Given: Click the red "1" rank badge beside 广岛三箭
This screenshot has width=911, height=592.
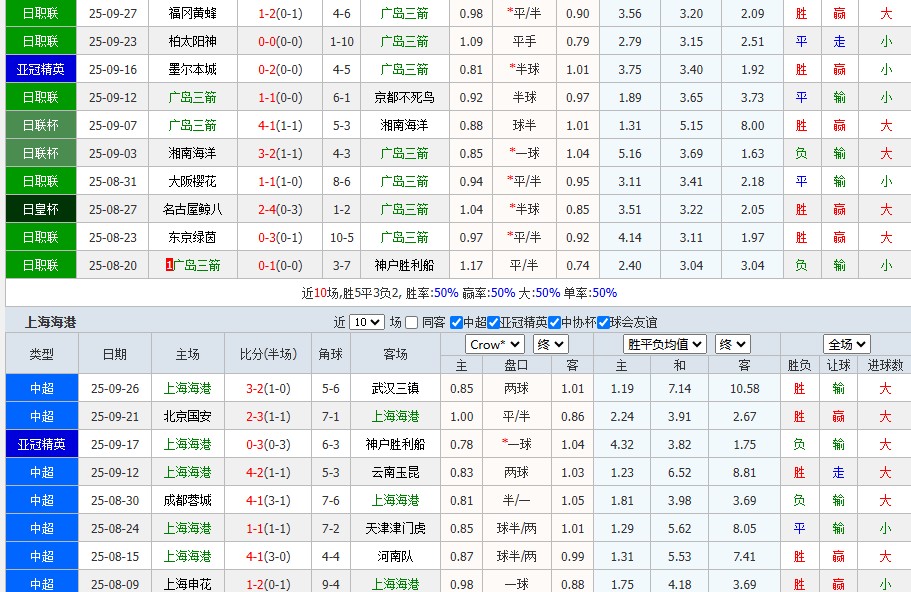Looking at the screenshot, I should pos(169,264).
